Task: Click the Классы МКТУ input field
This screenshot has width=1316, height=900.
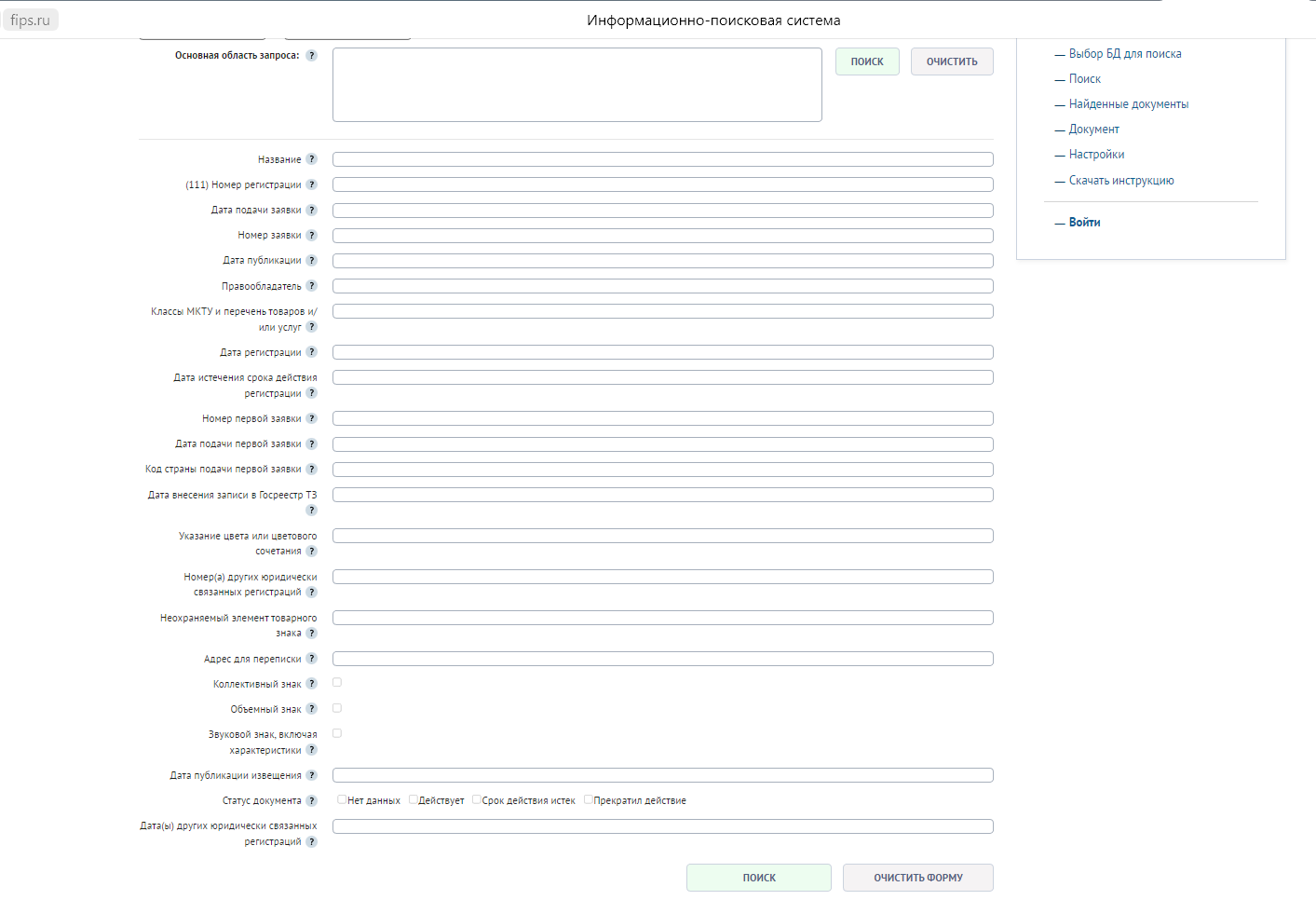Action: pyautogui.click(x=663, y=311)
